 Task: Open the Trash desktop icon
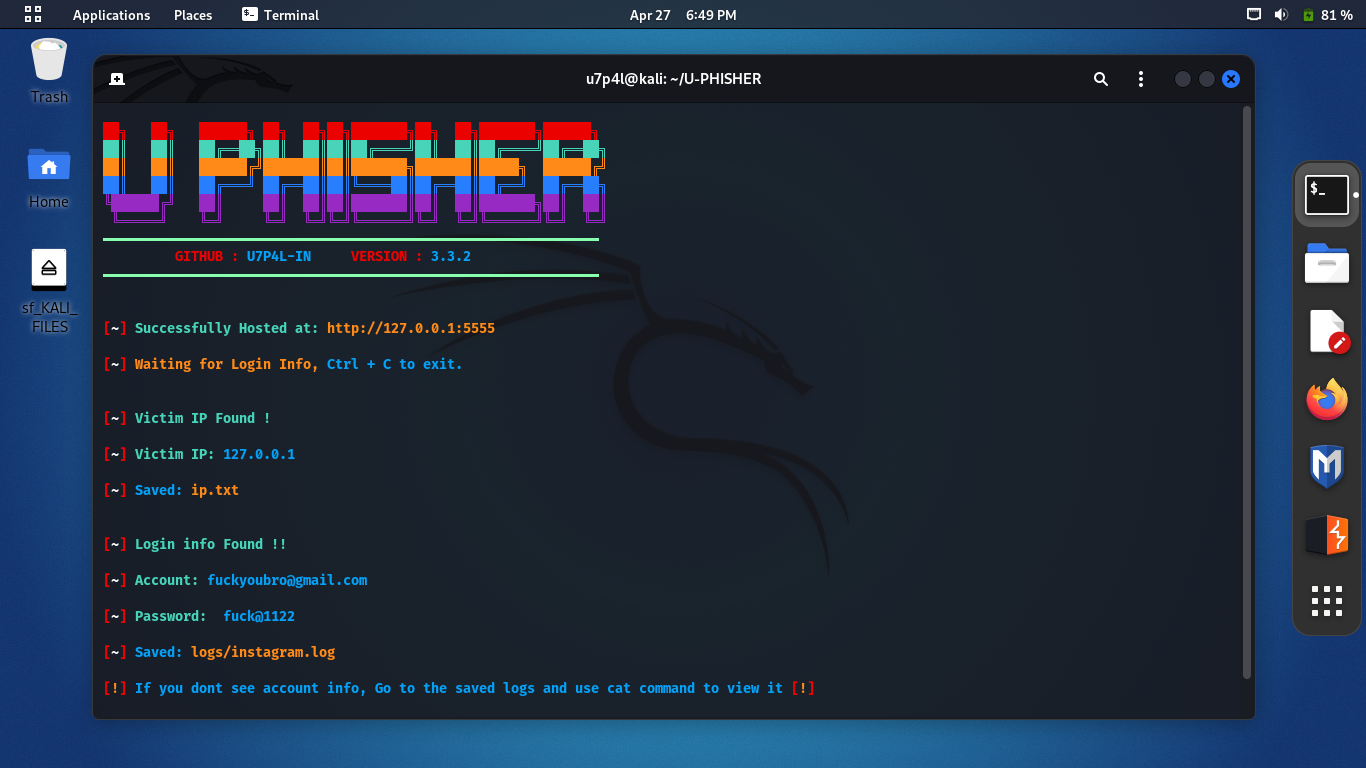pos(49,71)
